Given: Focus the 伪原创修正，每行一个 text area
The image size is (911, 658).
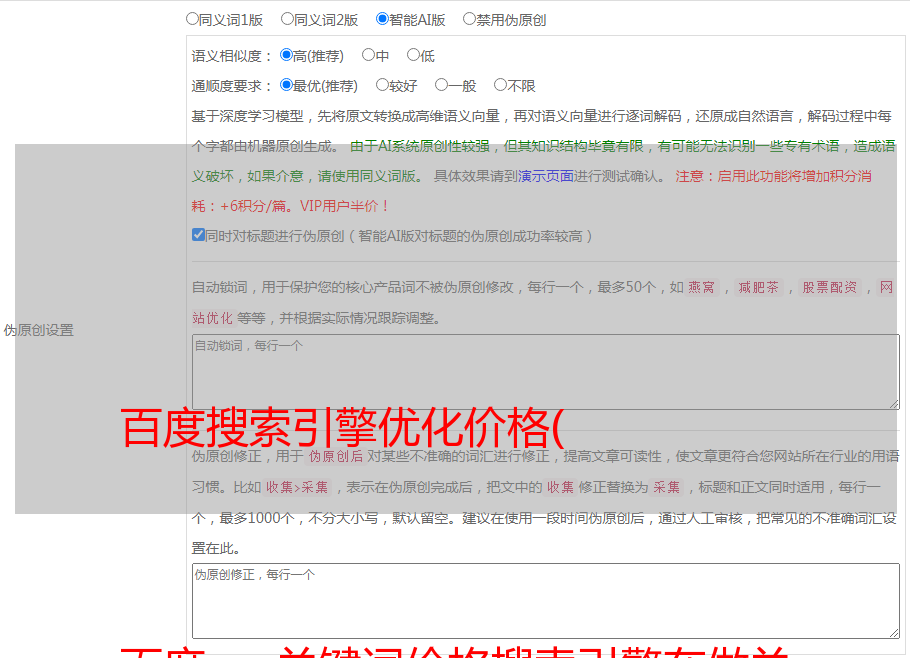Looking at the screenshot, I should point(546,601).
